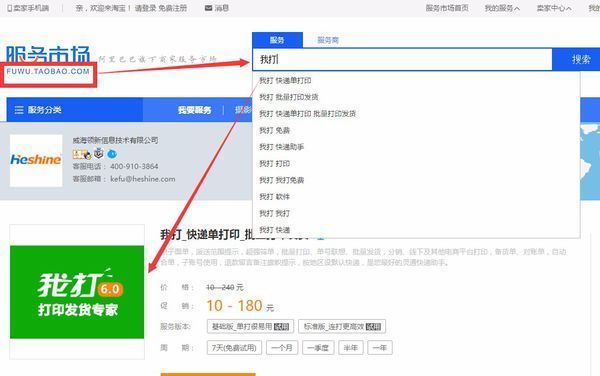The height and width of the screenshot is (376, 600).
Task: Click the shield badge icon under company name
Action: 99,153
